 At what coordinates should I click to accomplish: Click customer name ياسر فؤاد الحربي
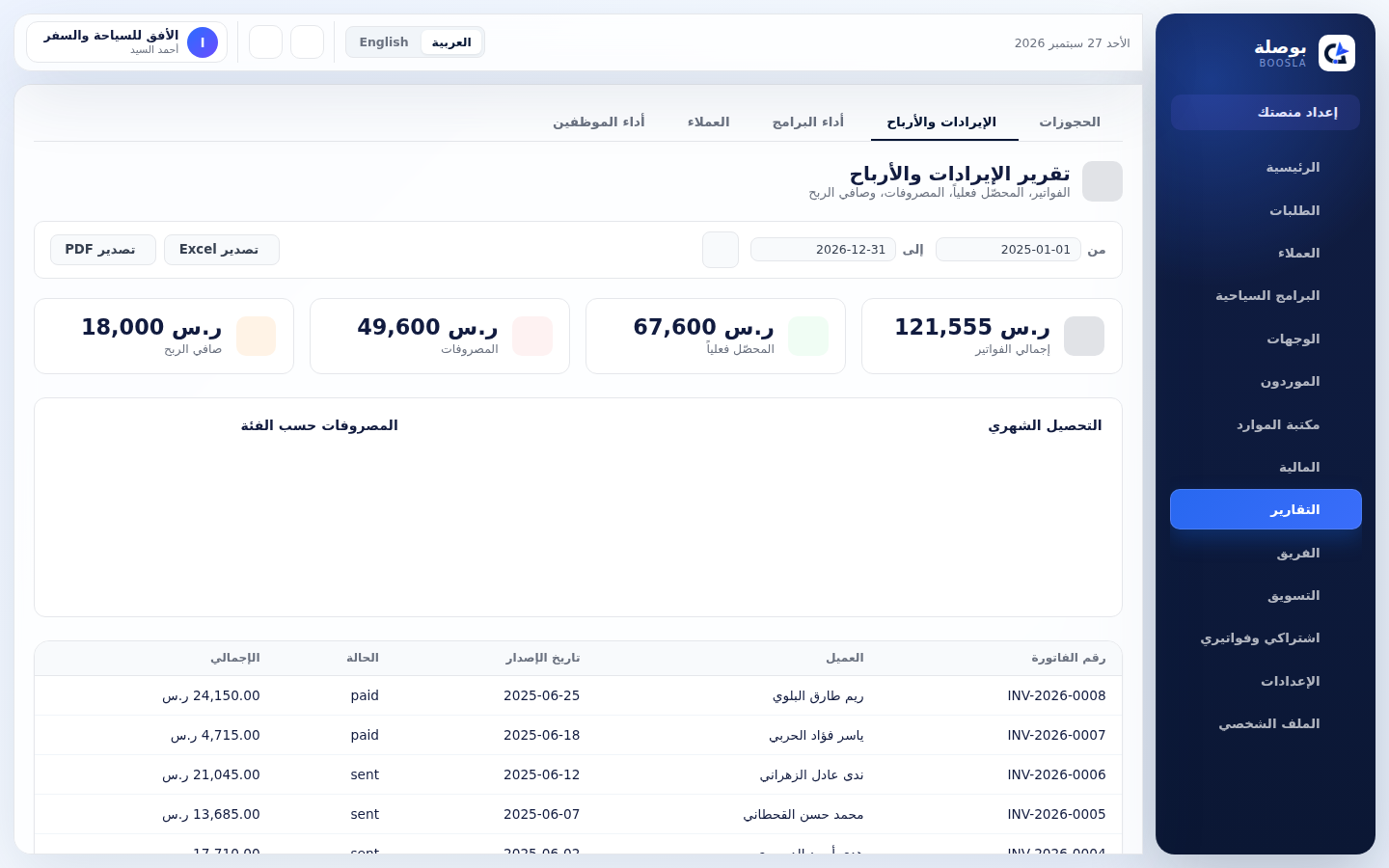click(x=816, y=735)
